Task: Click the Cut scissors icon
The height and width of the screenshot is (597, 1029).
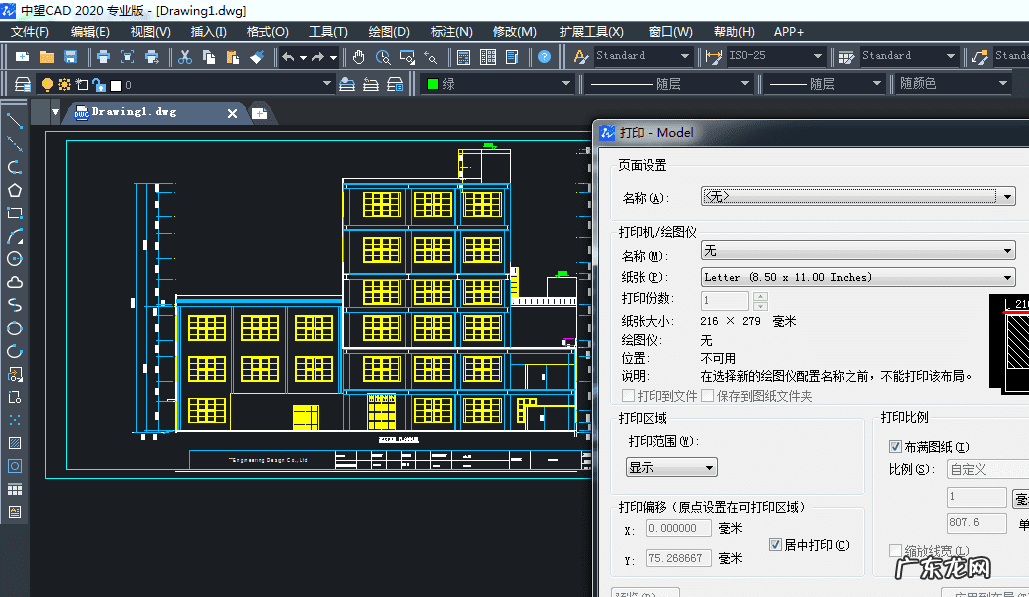Action: pyautogui.click(x=184, y=57)
